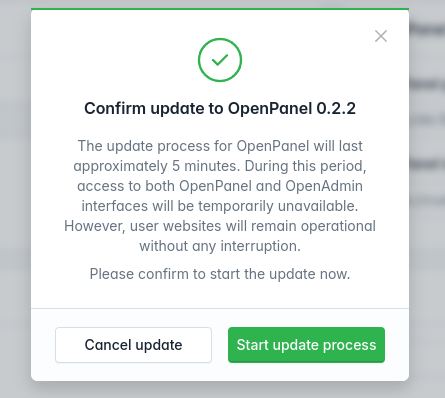Click the green checkmark circle icon
The width and height of the screenshot is (445, 398).
[220, 60]
